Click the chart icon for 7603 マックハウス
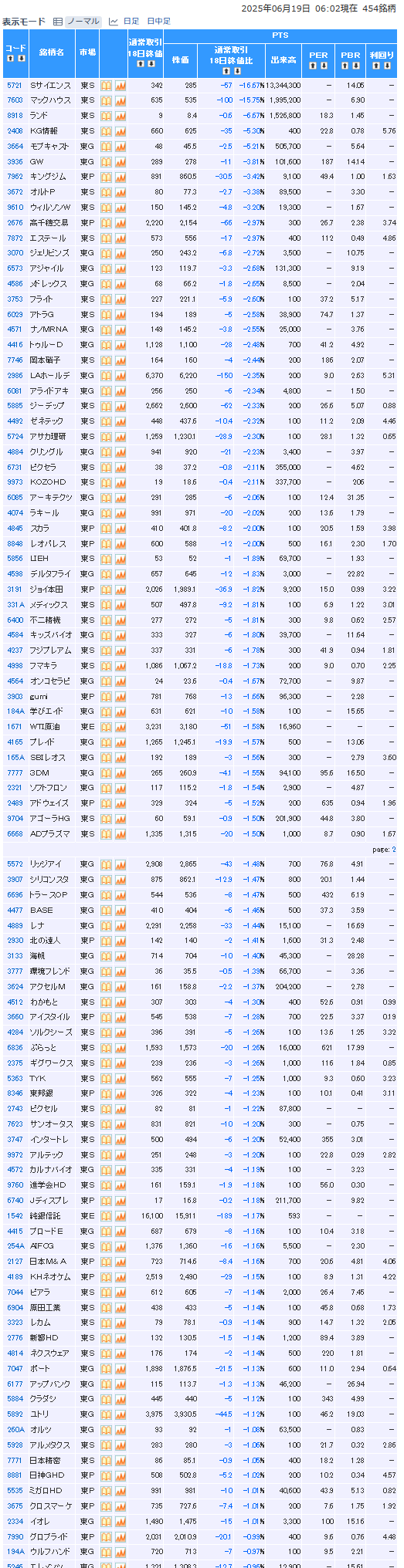The width and height of the screenshot is (404, 1568). (x=121, y=100)
